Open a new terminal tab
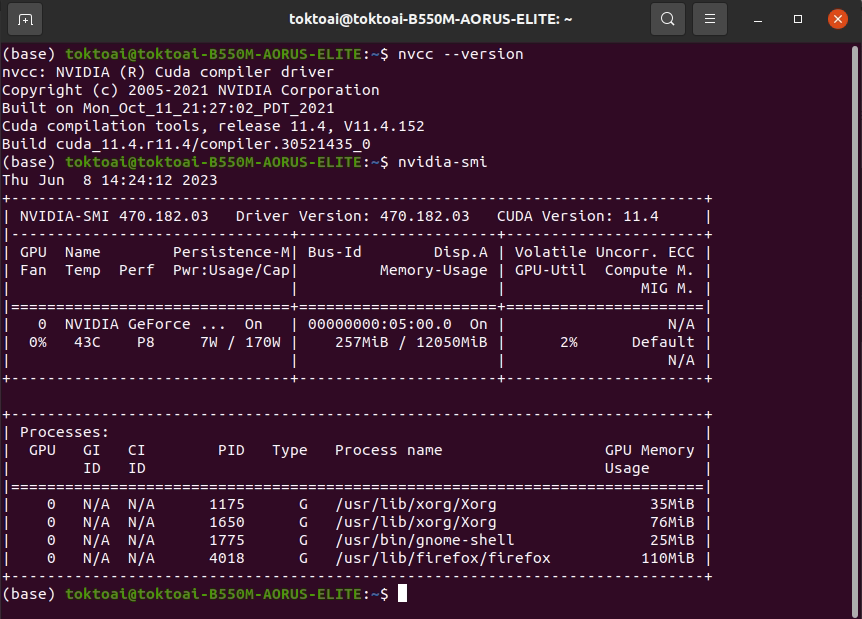 pyautogui.click(x=25, y=19)
